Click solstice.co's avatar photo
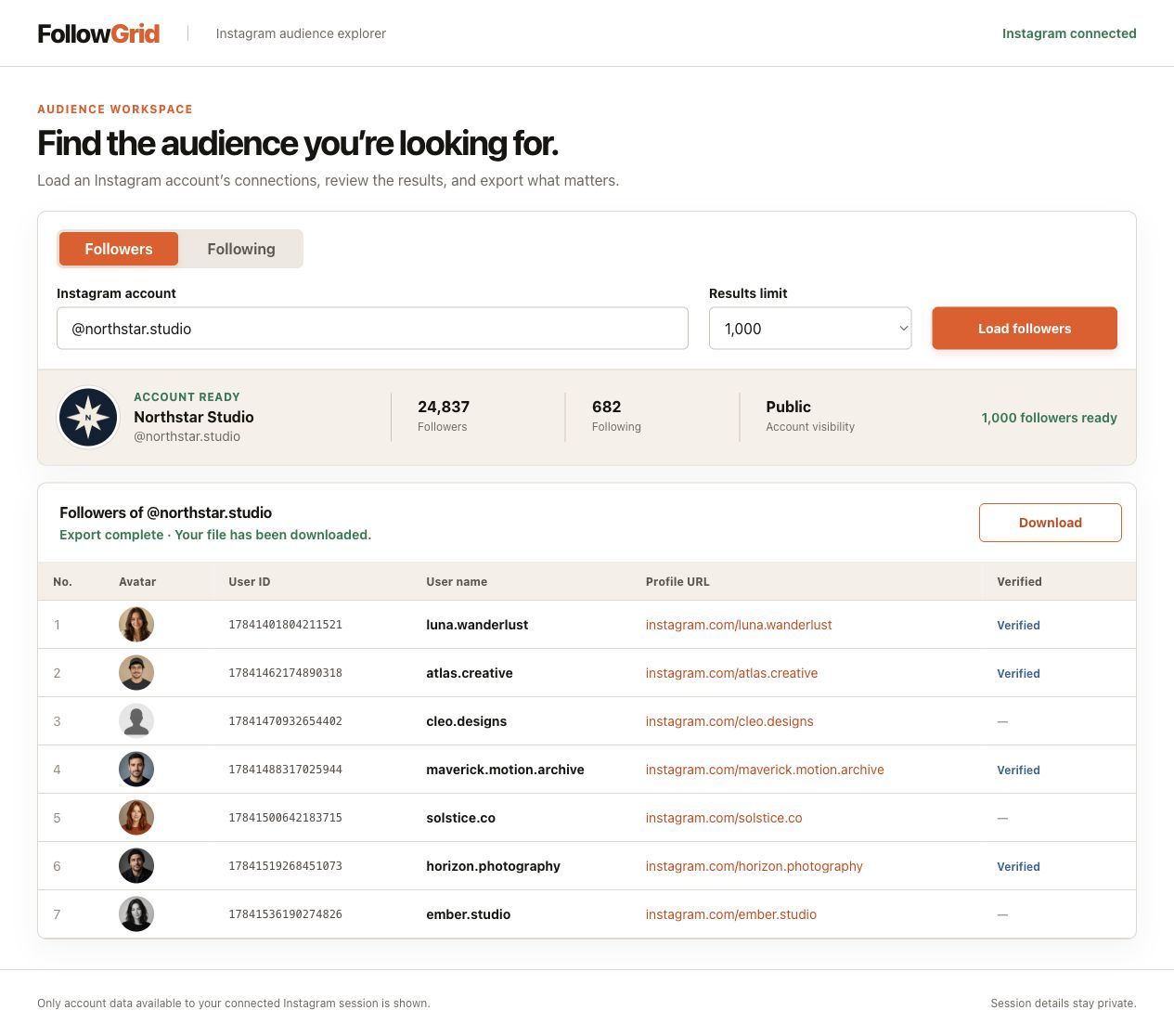Viewport: 1174px width, 1036px height. tap(136, 818)
